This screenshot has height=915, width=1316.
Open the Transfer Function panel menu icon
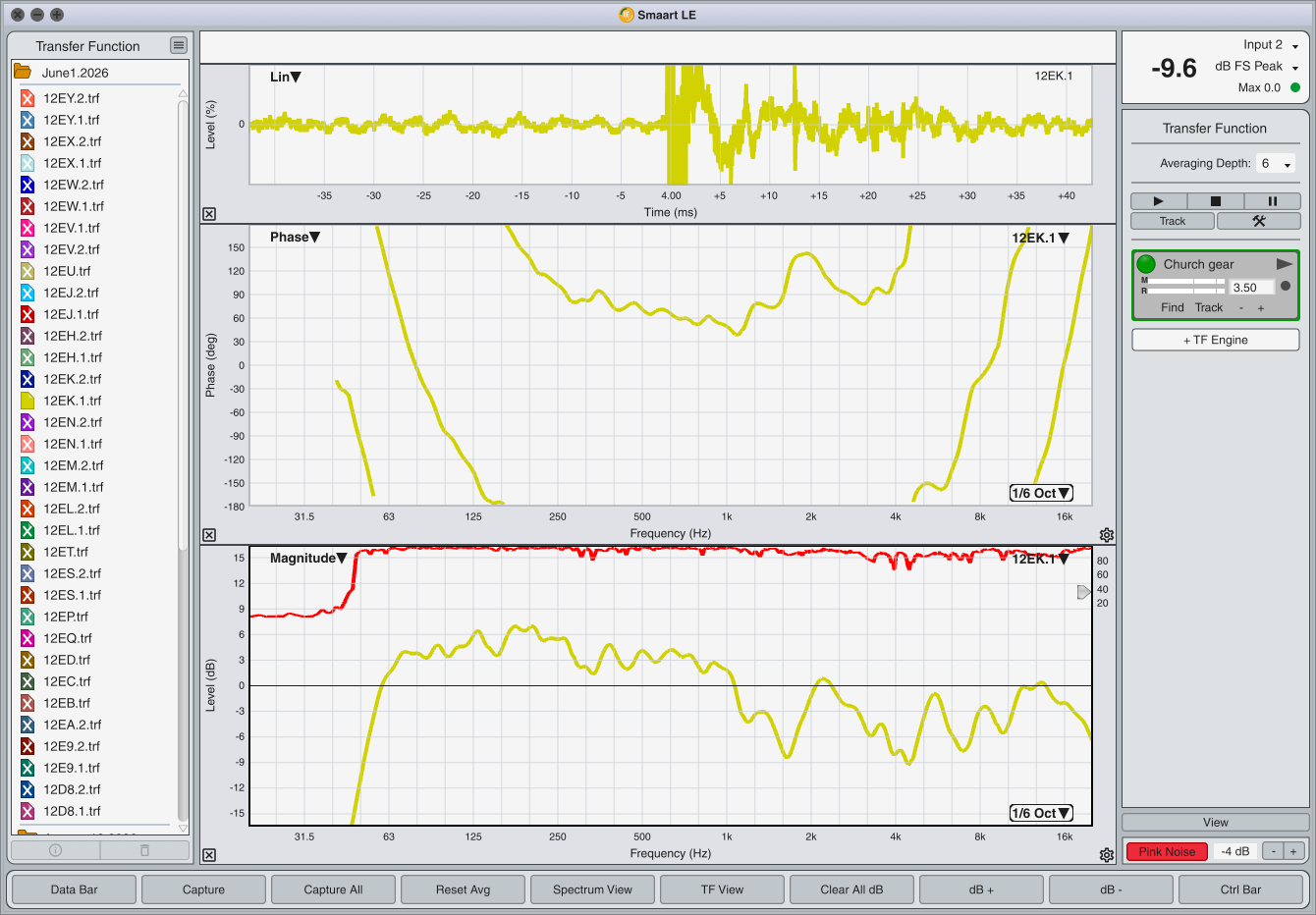178,45
